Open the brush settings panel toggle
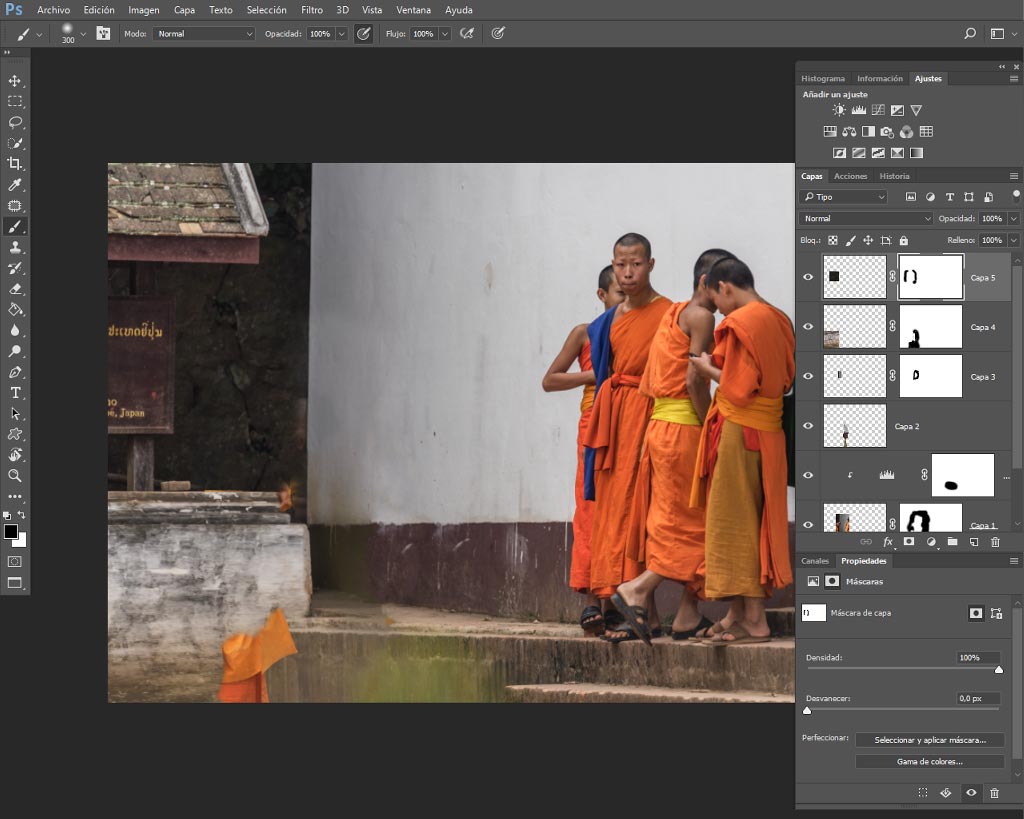 coord(103,33)
